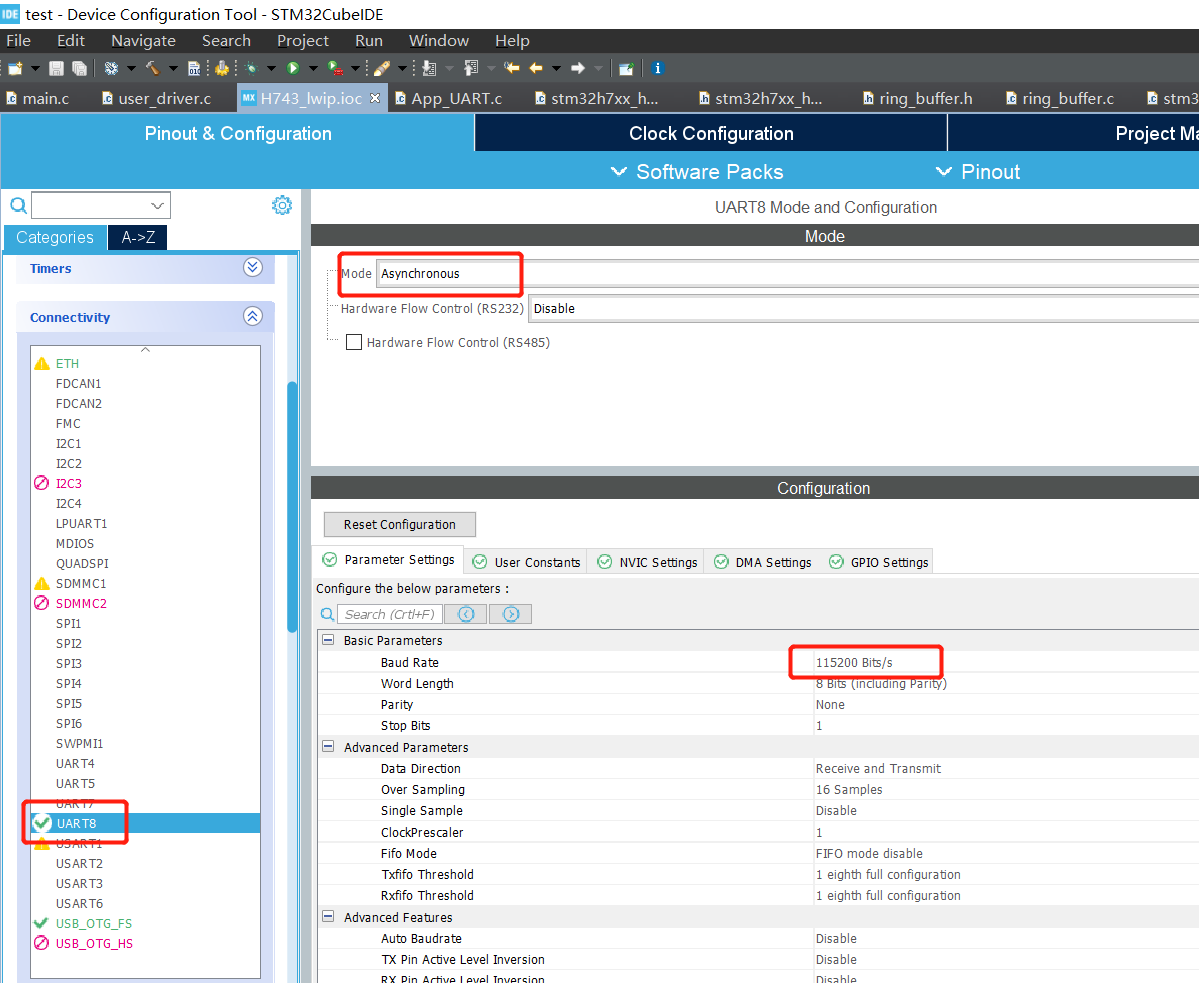Click the Forward navigation arrow icon

[578, 69]
